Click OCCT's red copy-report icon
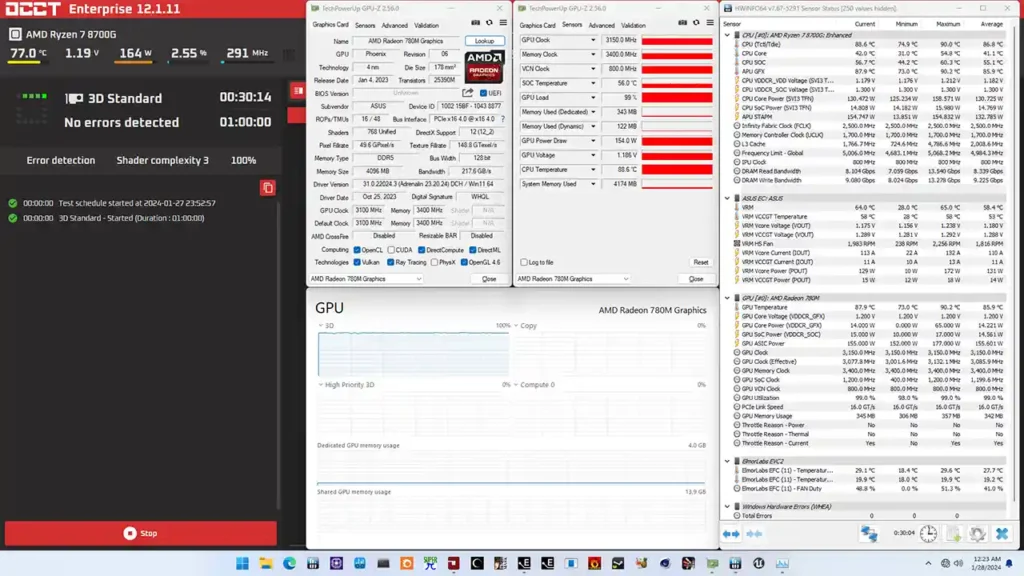This screenshot has height=576, width=1024. pyautogui.click(x=268, y=188)
